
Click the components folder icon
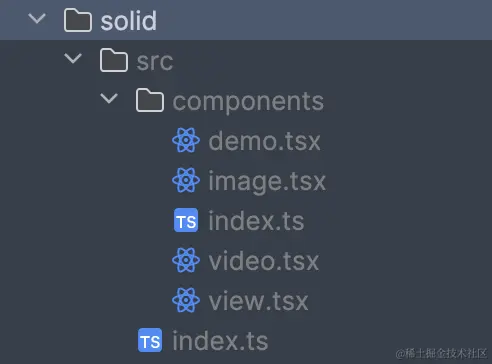(x=150, y=100)
